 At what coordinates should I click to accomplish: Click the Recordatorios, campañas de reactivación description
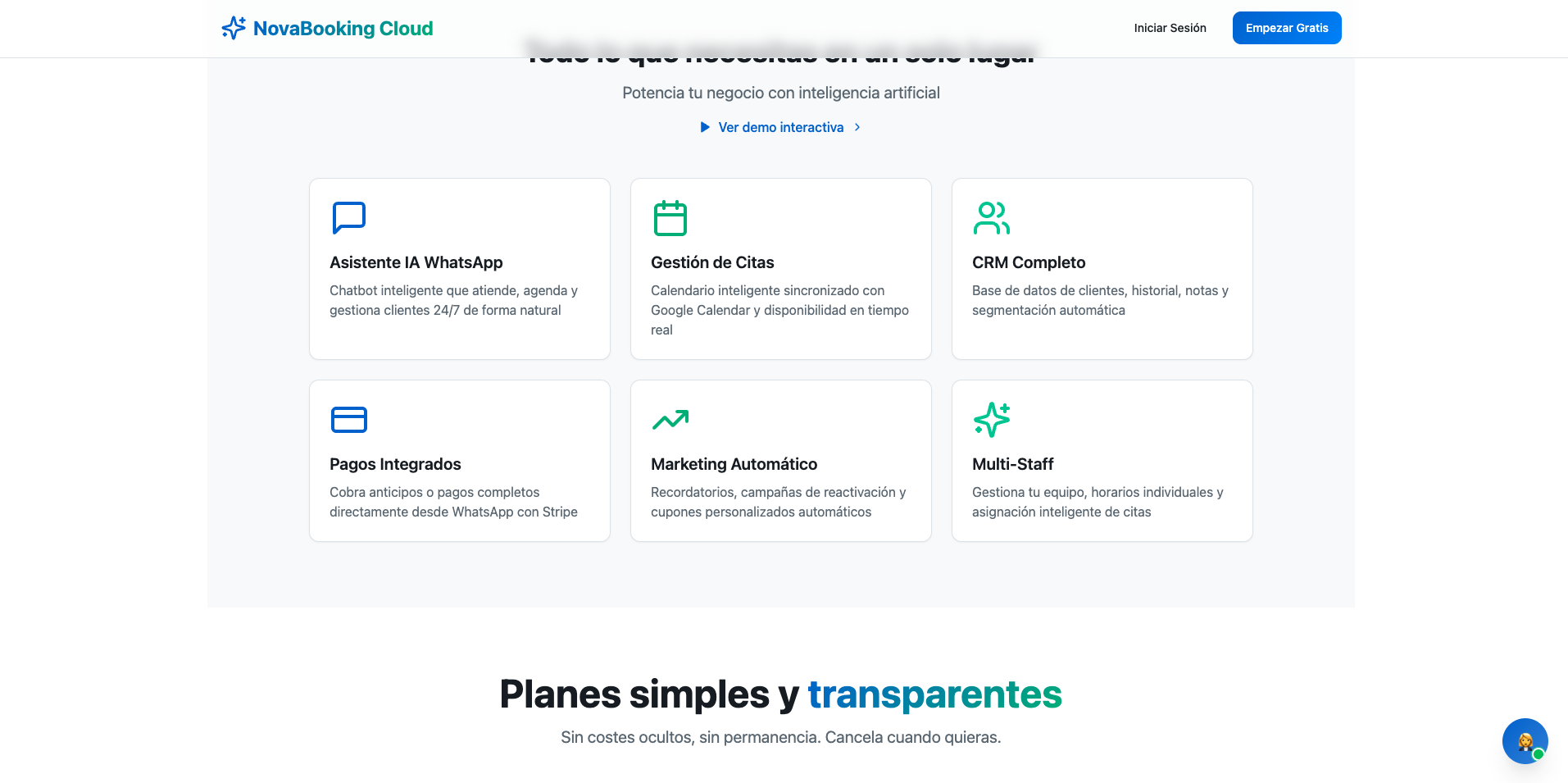tap(778, 502)
